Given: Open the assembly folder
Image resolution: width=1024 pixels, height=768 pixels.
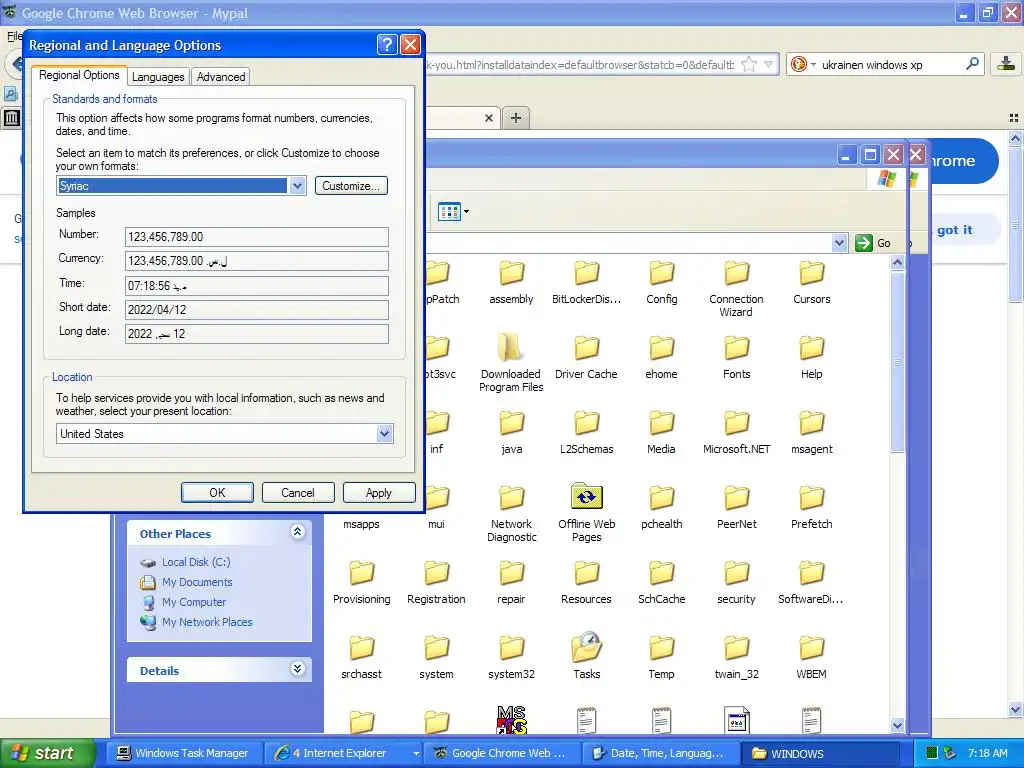Looking at the screenshot, I should 511,283.
